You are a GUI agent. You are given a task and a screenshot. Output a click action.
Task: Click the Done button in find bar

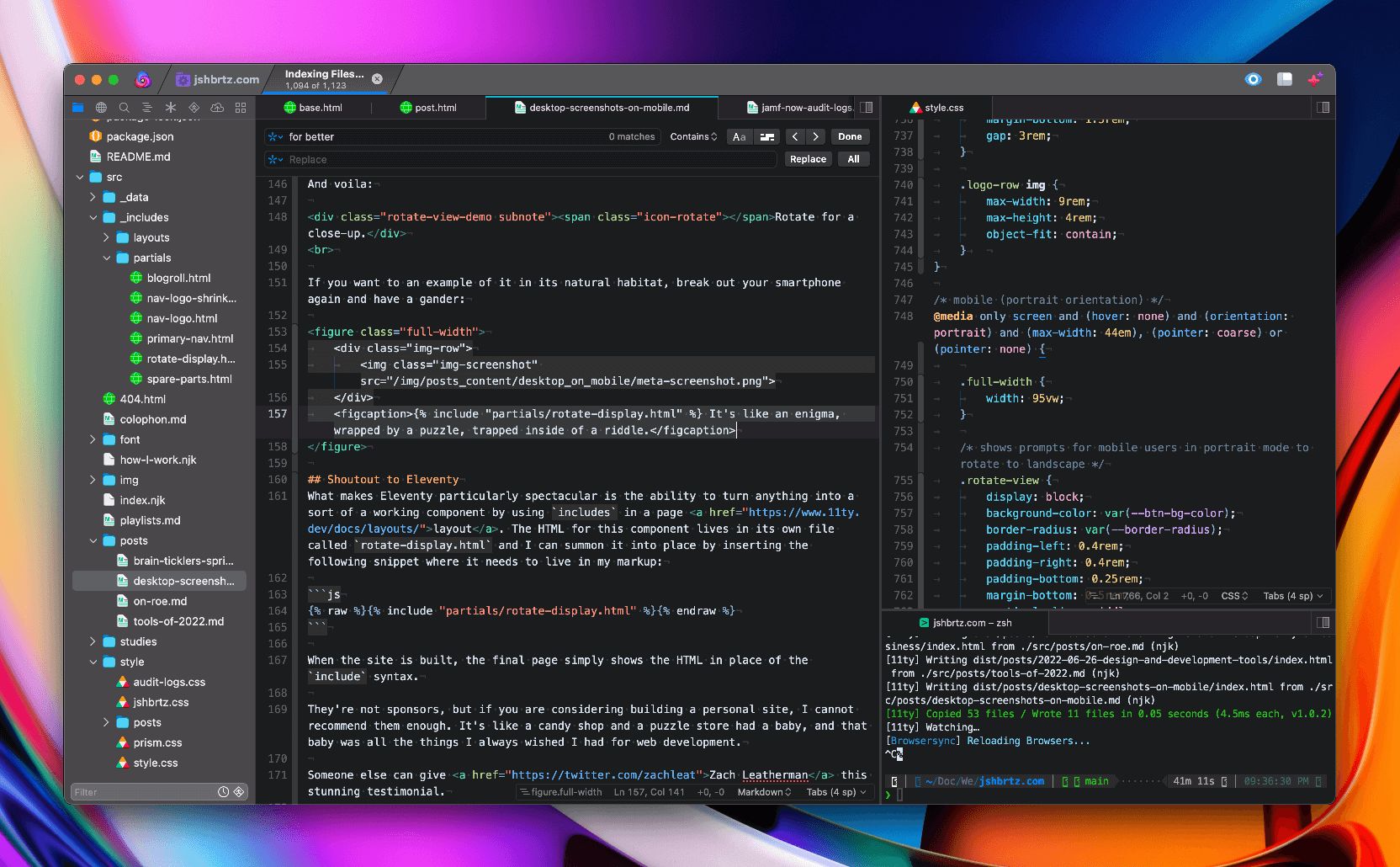[x=850, y=136]
